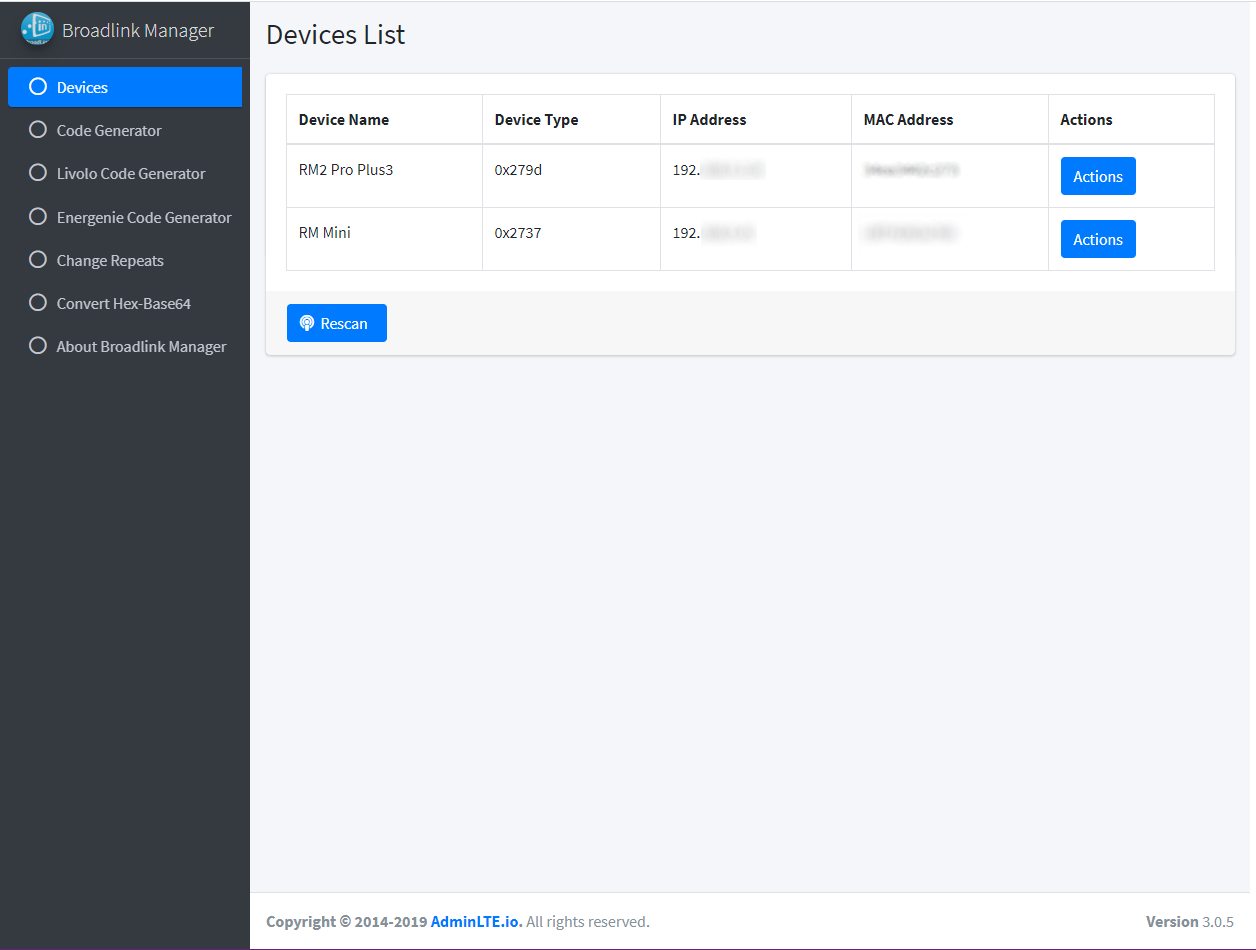Click the Rescan button to scan for devices
This screenshot has height=950, width=1256.
coord(337,323)
